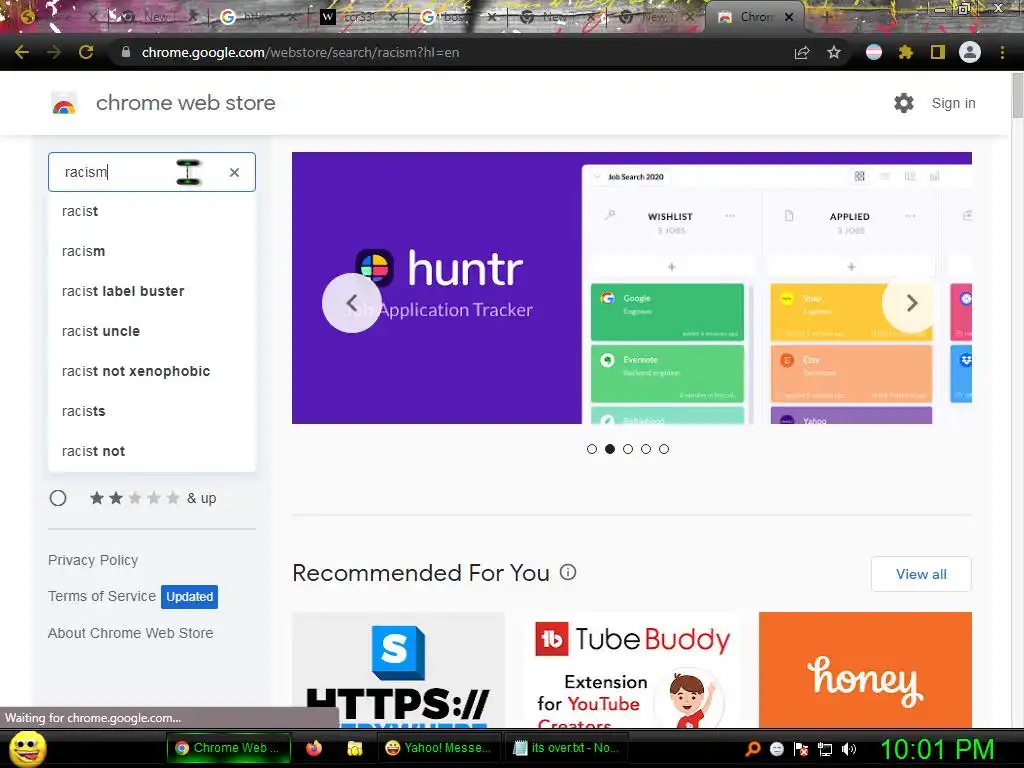
Task: Launch Firefox from the taskbar
Action: (313, 748)
